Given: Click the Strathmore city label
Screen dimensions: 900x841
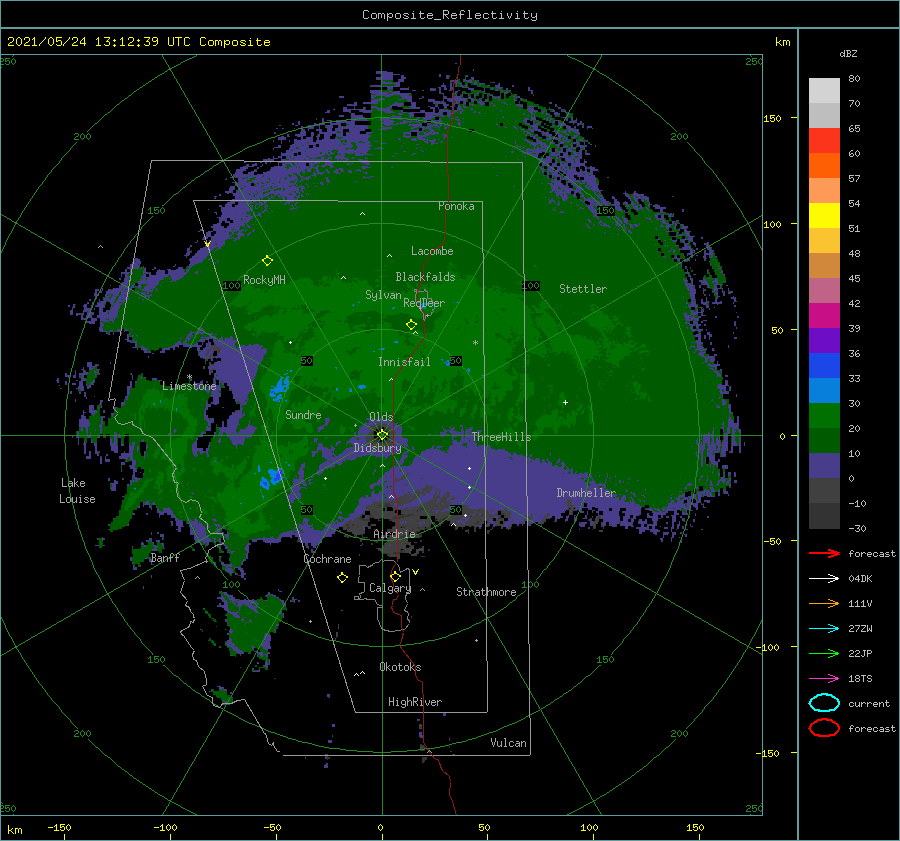Looking at the screenshot, I should coord(486,592).
